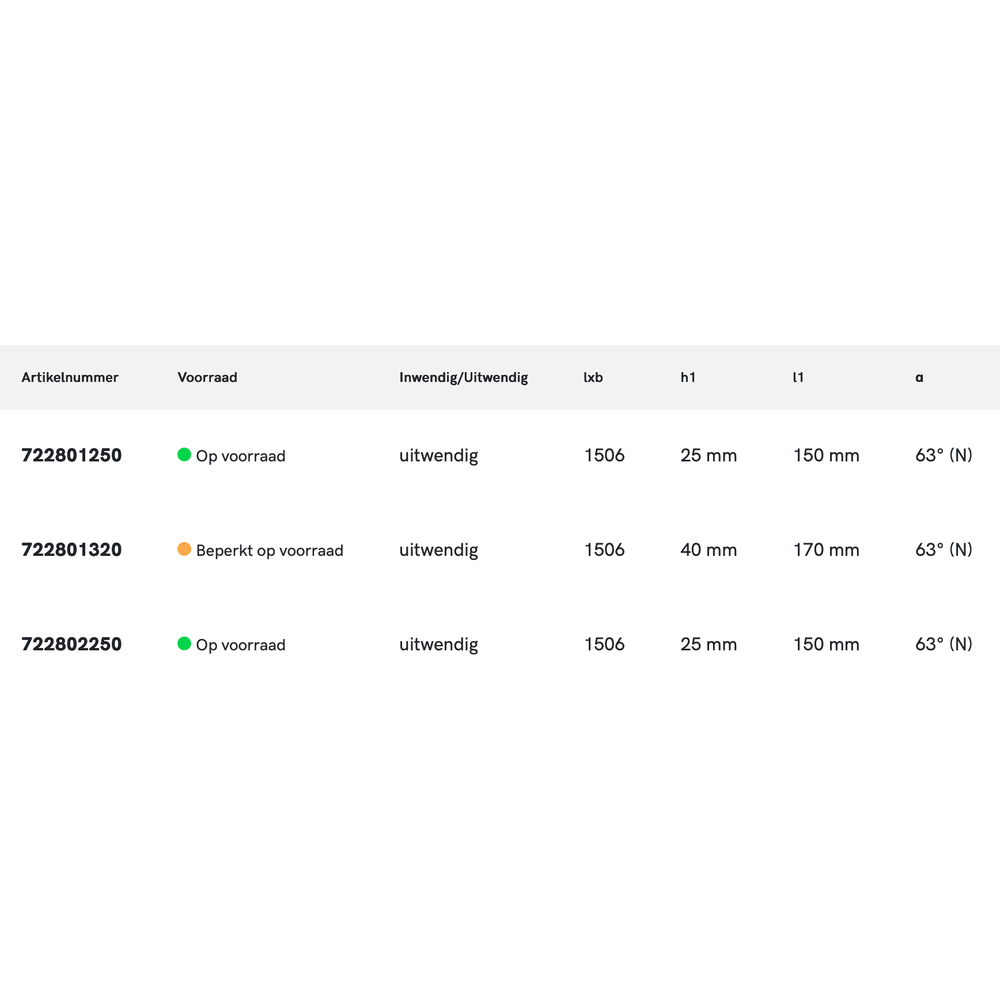The image size is (1000, 1000).
Task: Click 'uitwendig' in the 722802250 row
Action: [x=438, y=644]
